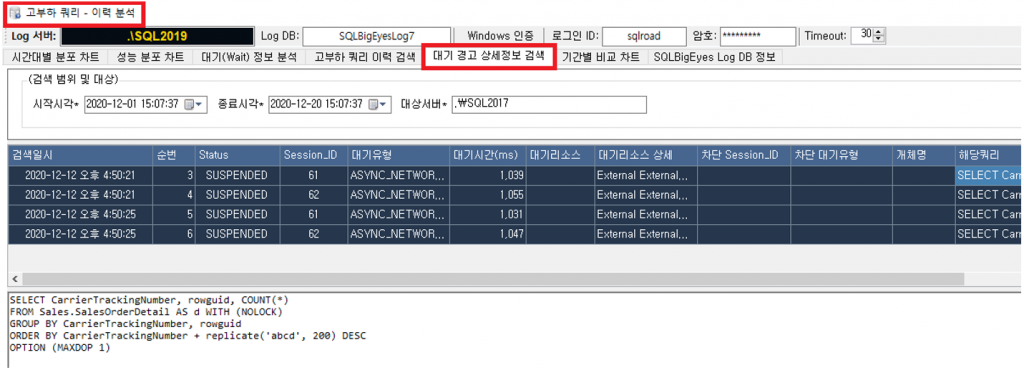
Task: Click the 암호 password field
Action: pos(758,36)
